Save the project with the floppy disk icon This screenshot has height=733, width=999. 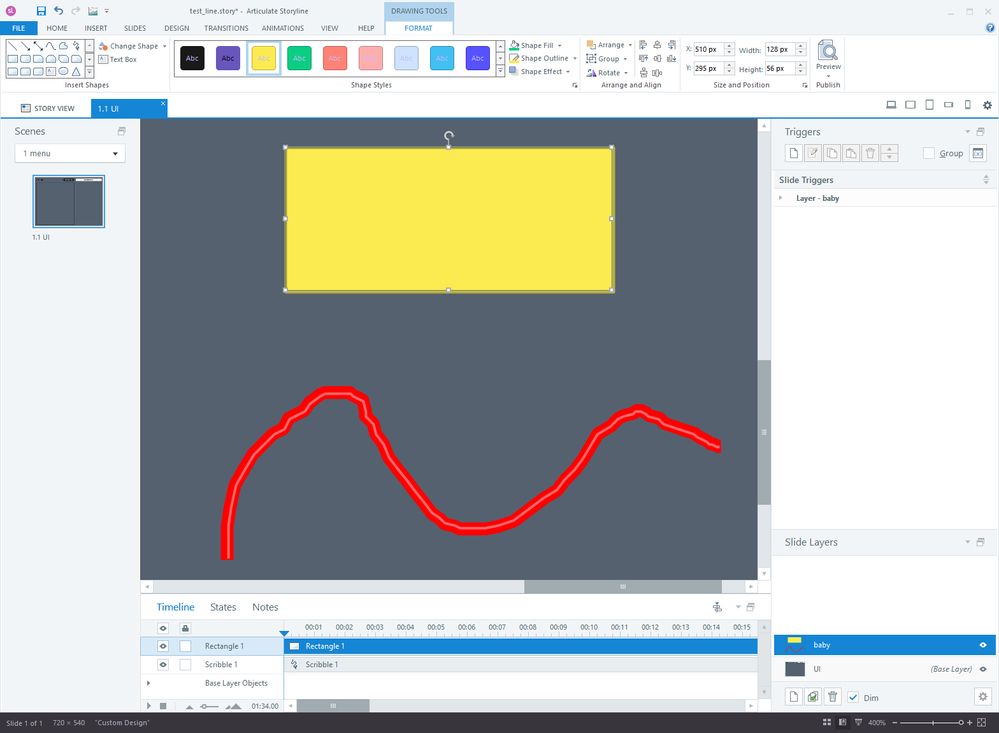41,11
